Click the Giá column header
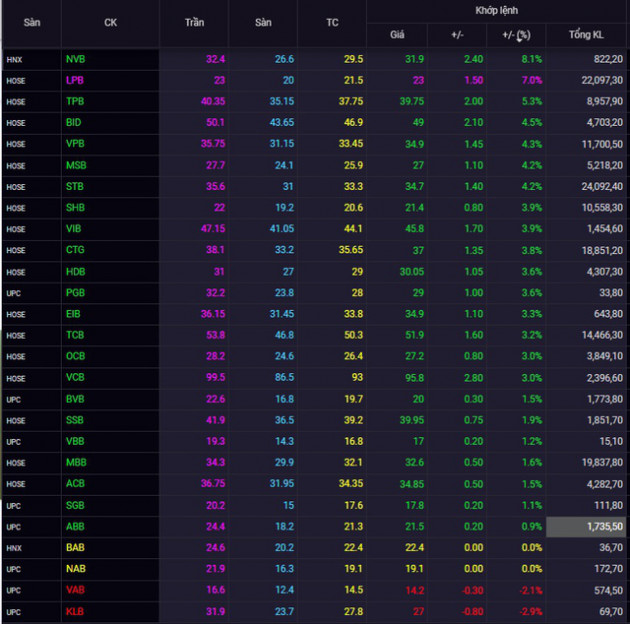Image resolution: width=630 pixels, height=624 pixels. [397, 35]
